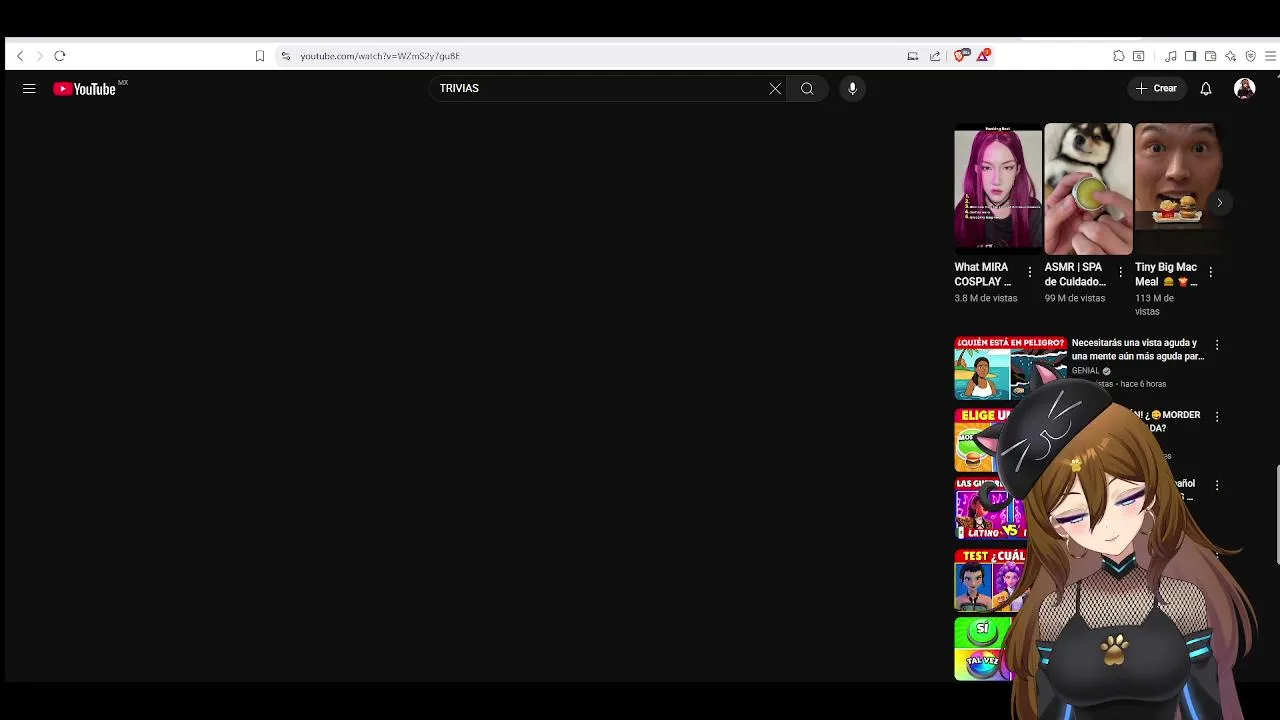Click the youtube.com address bar URL

[380, 56]
